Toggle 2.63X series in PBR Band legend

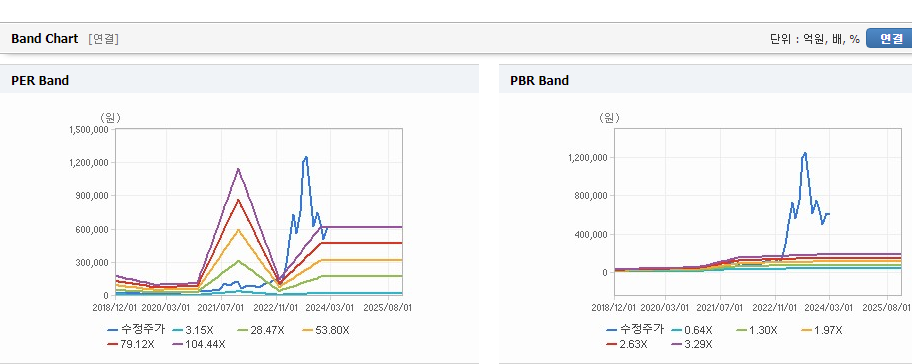(627, 344)
